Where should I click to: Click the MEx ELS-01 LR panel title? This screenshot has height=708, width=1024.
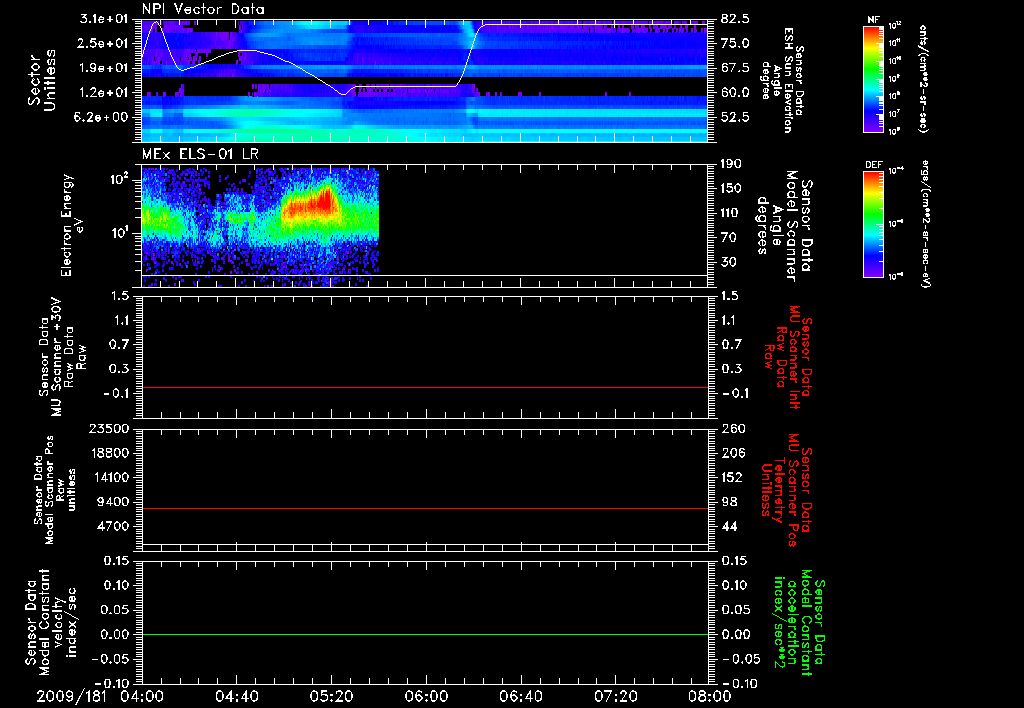coord(200,154)
